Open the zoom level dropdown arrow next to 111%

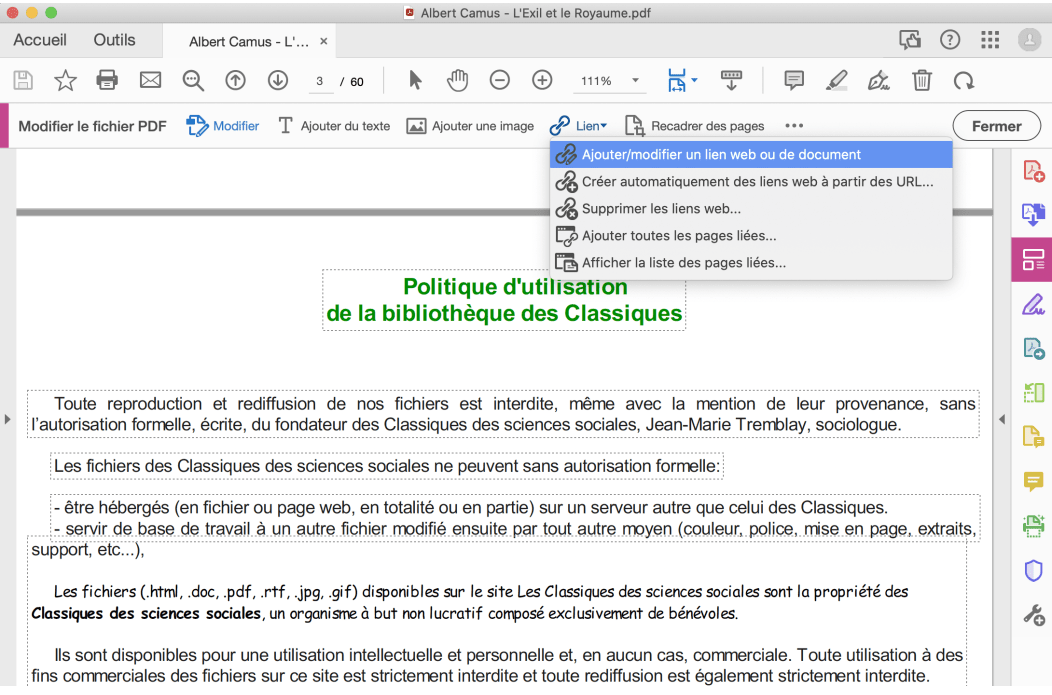(x=635, y=81)
